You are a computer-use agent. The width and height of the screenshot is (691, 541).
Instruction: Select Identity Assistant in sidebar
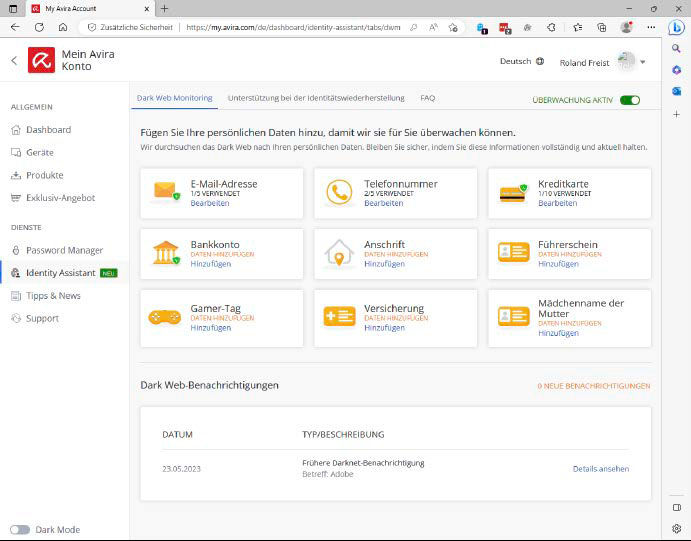pos(61,273)
